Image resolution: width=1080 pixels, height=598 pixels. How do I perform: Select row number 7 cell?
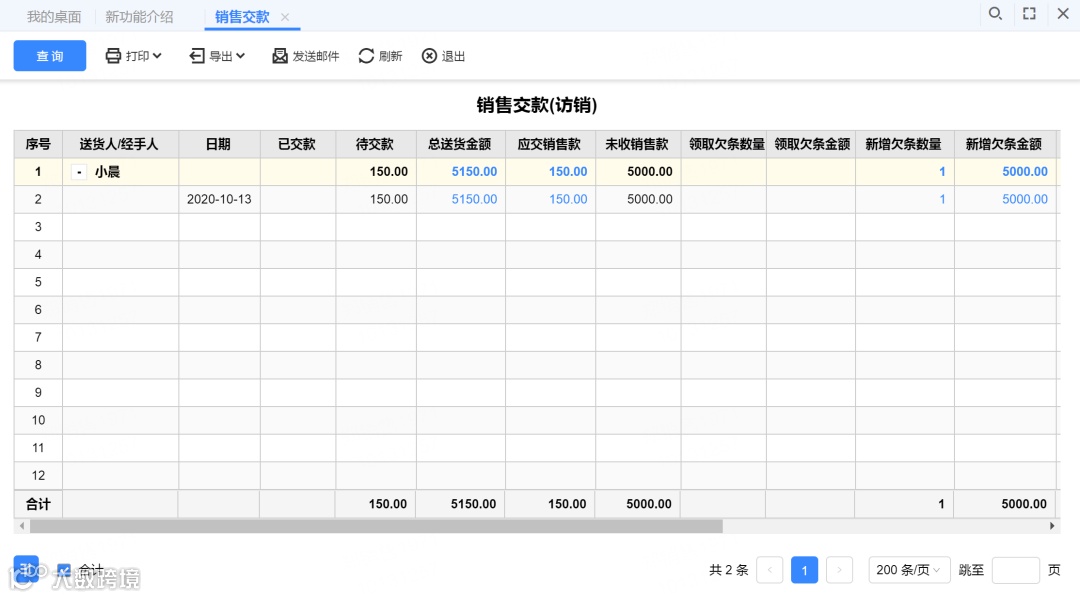pos(38,337)
